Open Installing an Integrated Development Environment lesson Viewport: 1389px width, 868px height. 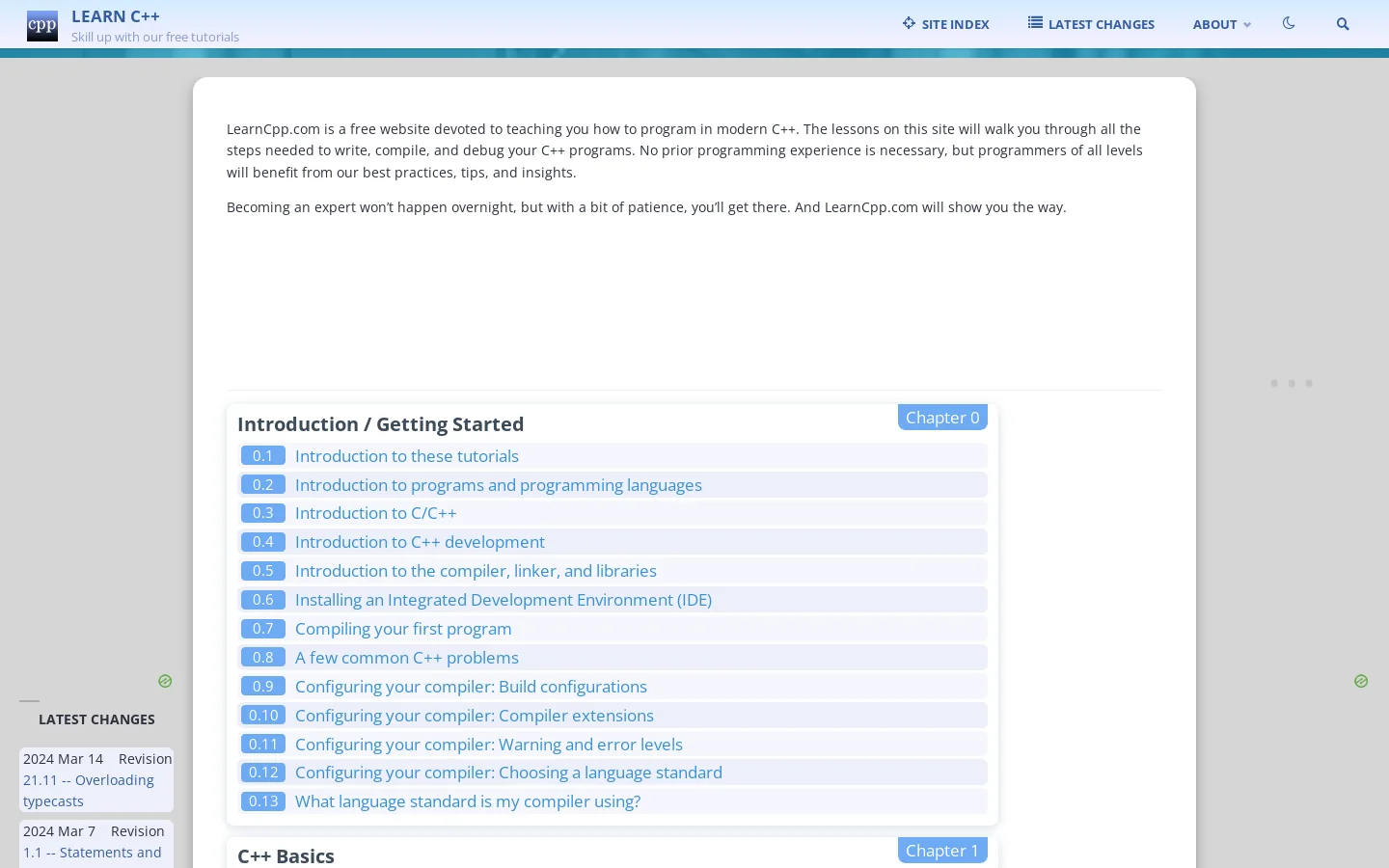504,600
